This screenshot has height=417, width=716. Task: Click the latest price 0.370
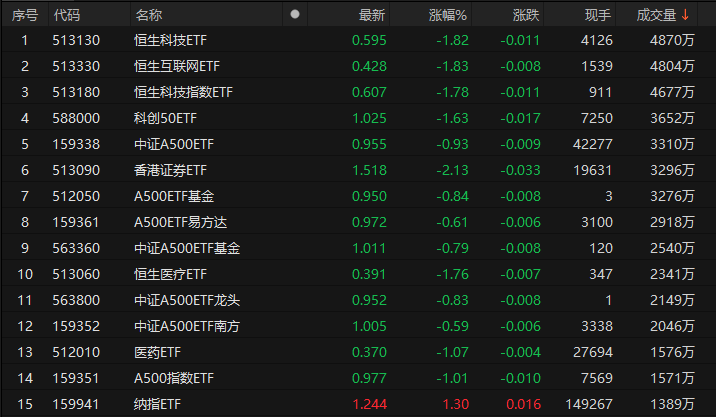pos(369,353)
